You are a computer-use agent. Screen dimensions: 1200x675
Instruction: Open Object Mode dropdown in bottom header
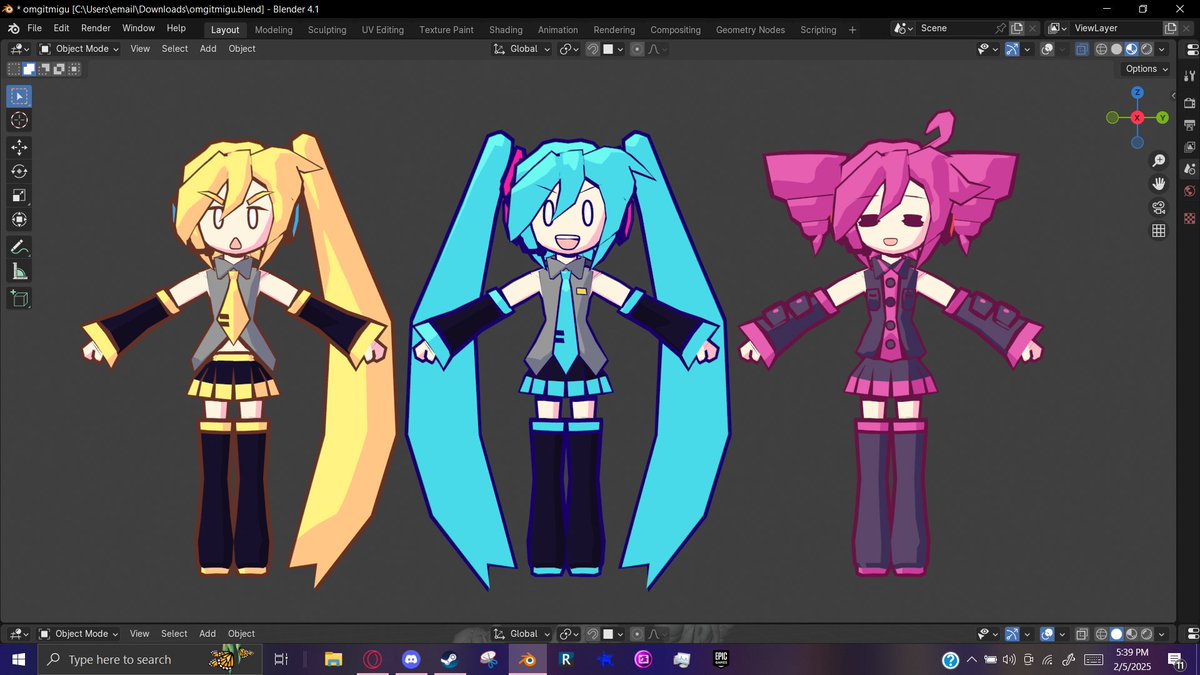(x=79, y=634)
